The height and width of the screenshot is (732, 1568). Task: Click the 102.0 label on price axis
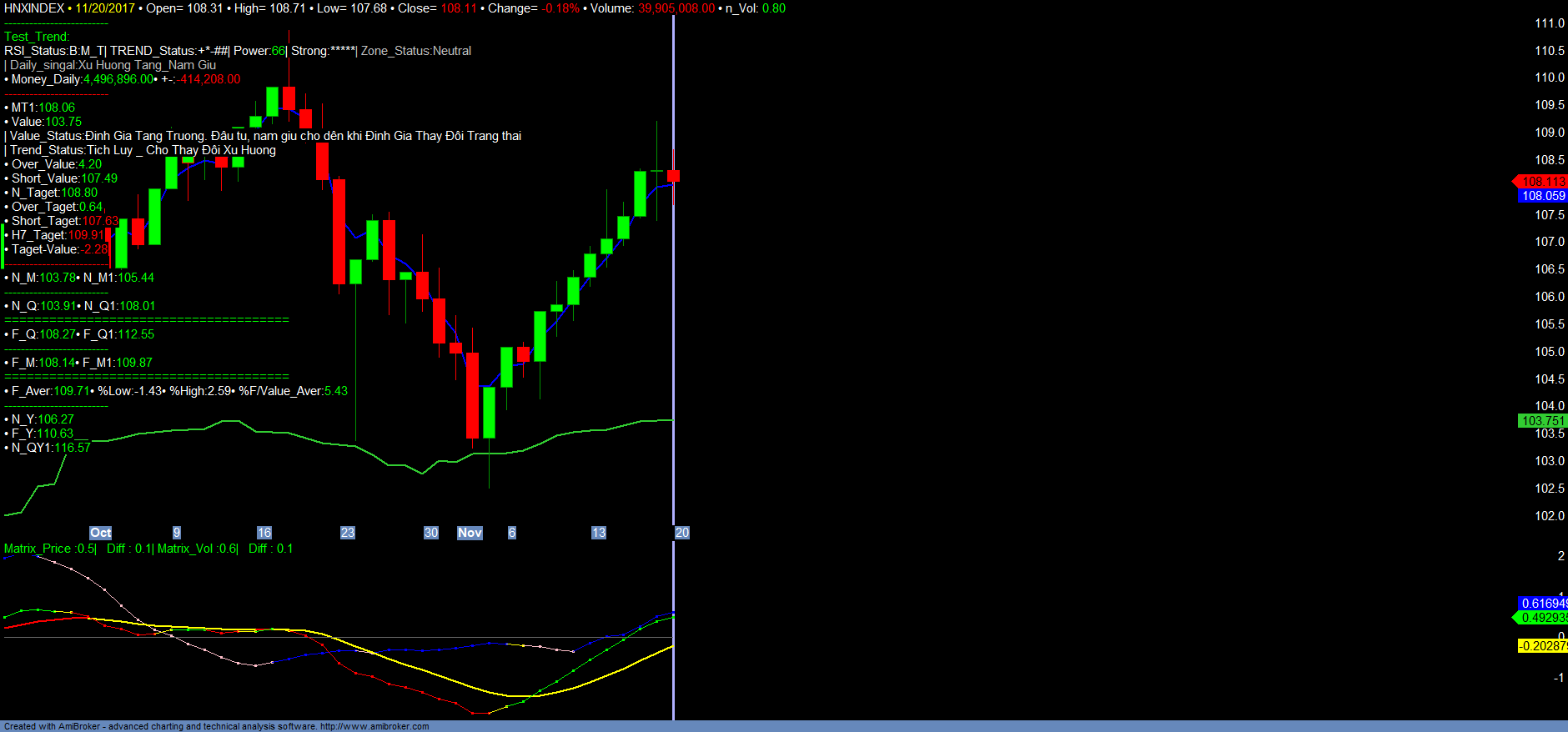(1549, 516)
